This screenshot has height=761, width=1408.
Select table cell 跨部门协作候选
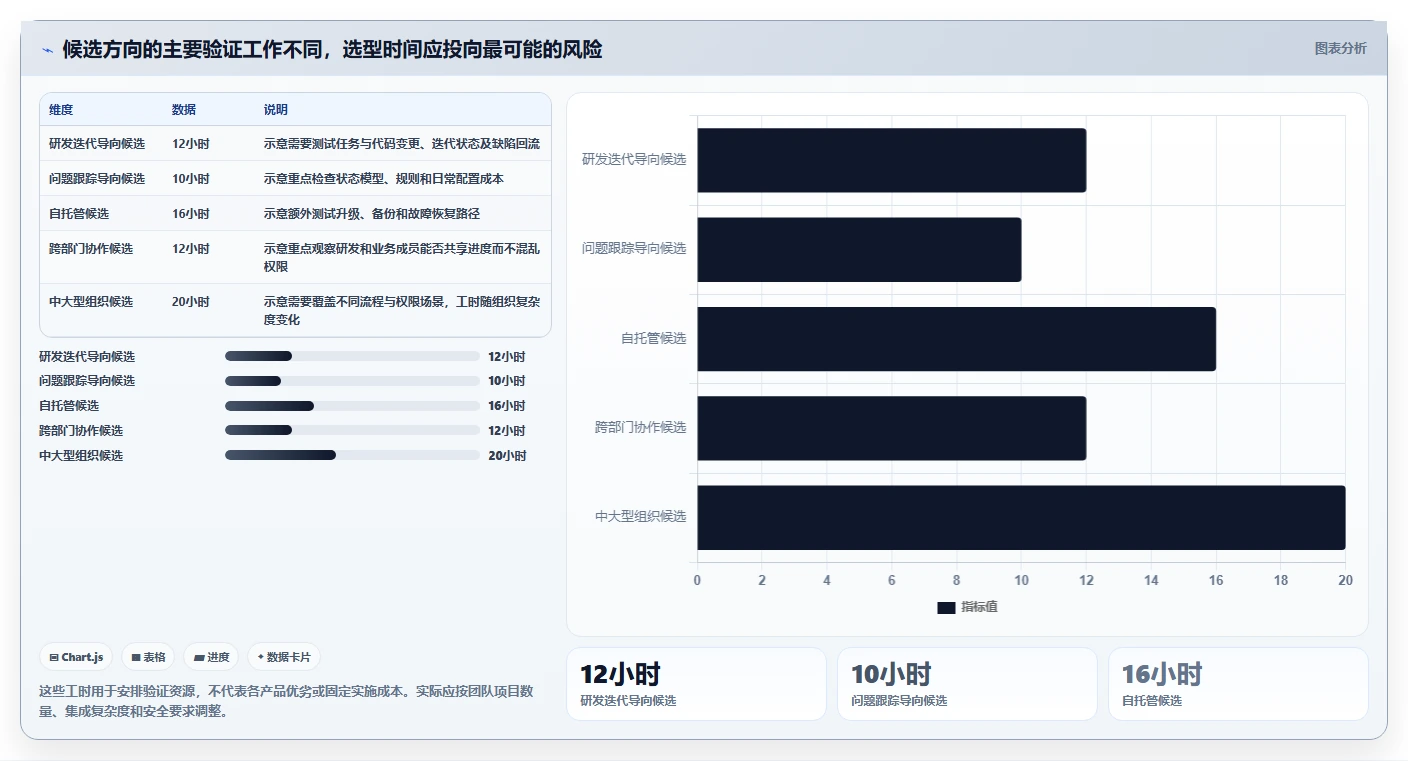click(91, 249)
